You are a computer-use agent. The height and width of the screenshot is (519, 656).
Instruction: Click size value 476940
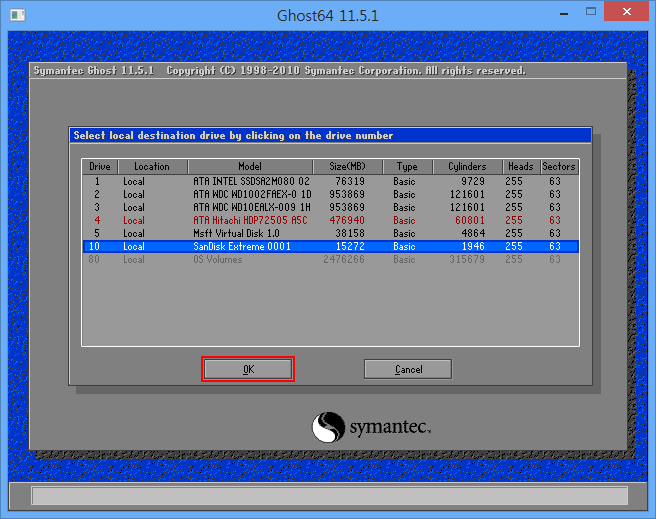pyautogui.click(x=347, y=220)
